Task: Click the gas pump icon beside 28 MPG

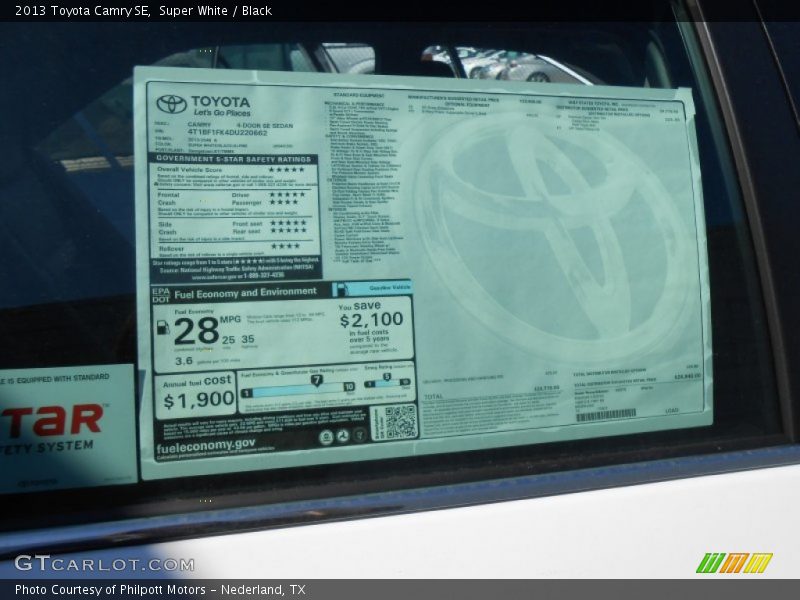Action: pyautogui.click(x=162, y=327)
